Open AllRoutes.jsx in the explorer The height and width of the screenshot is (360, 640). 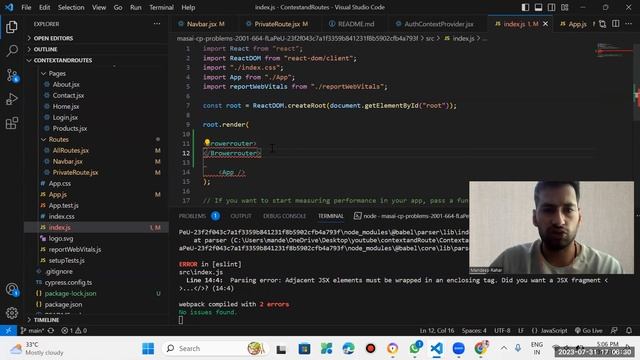(71, 151)
